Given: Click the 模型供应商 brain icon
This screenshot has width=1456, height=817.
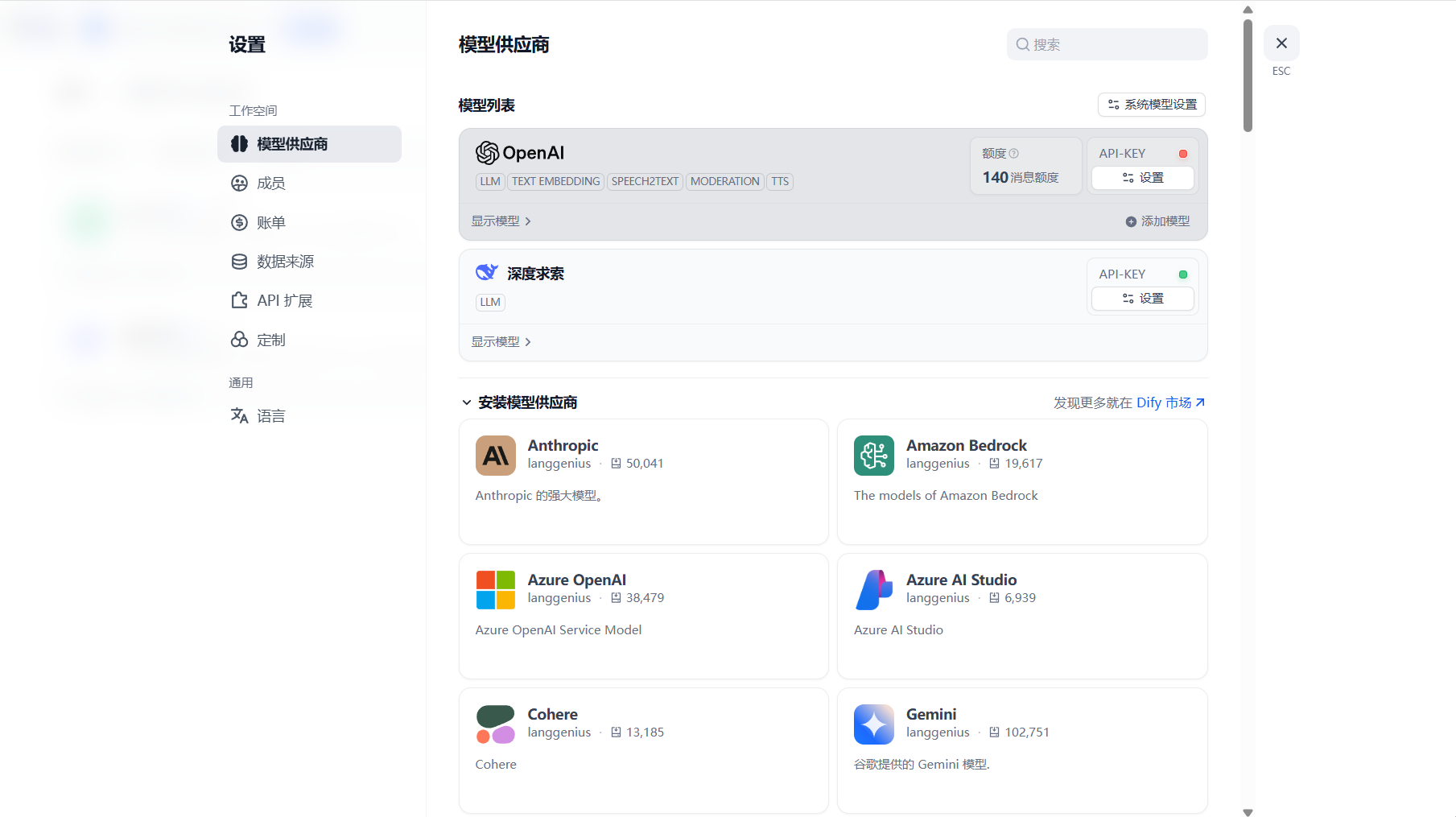Looking at the screenshot, I should pyautogui.click(x=239, y=144).
